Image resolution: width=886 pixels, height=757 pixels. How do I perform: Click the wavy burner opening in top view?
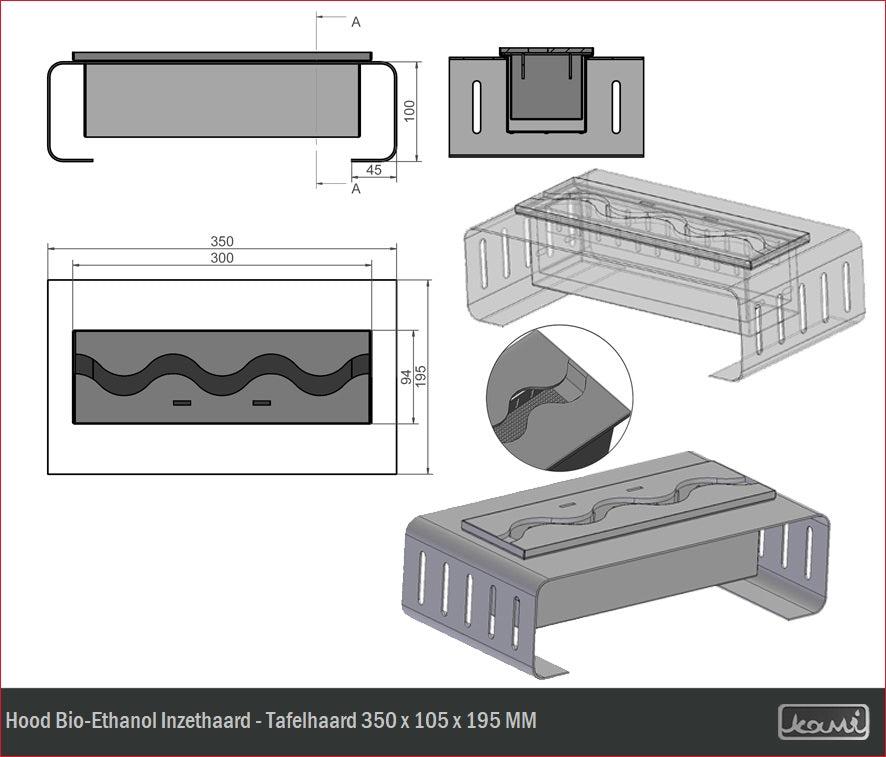click(x=222, y=374)
